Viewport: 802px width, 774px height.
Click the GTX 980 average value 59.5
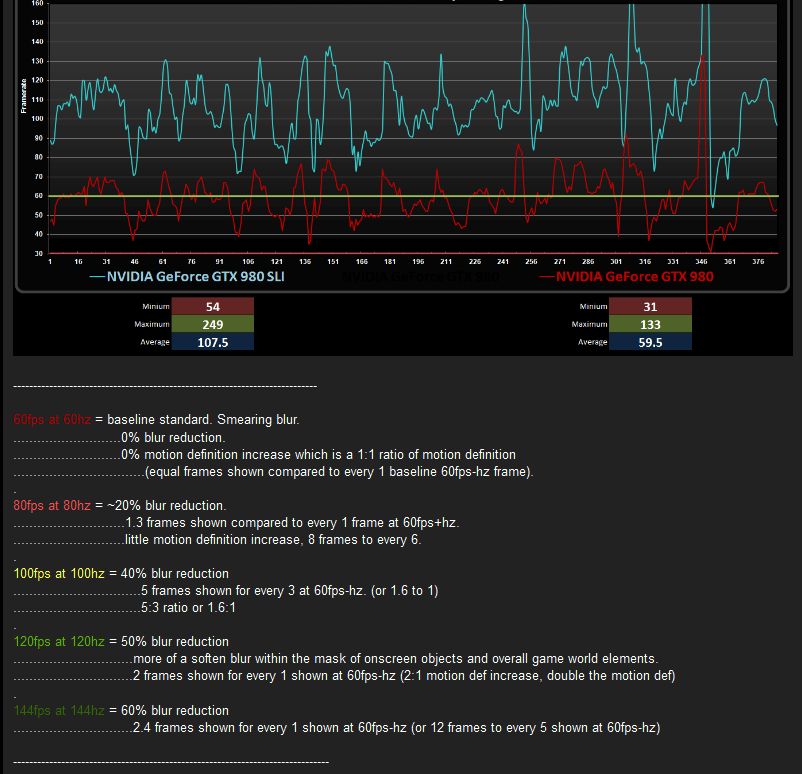tap(650, 342)
